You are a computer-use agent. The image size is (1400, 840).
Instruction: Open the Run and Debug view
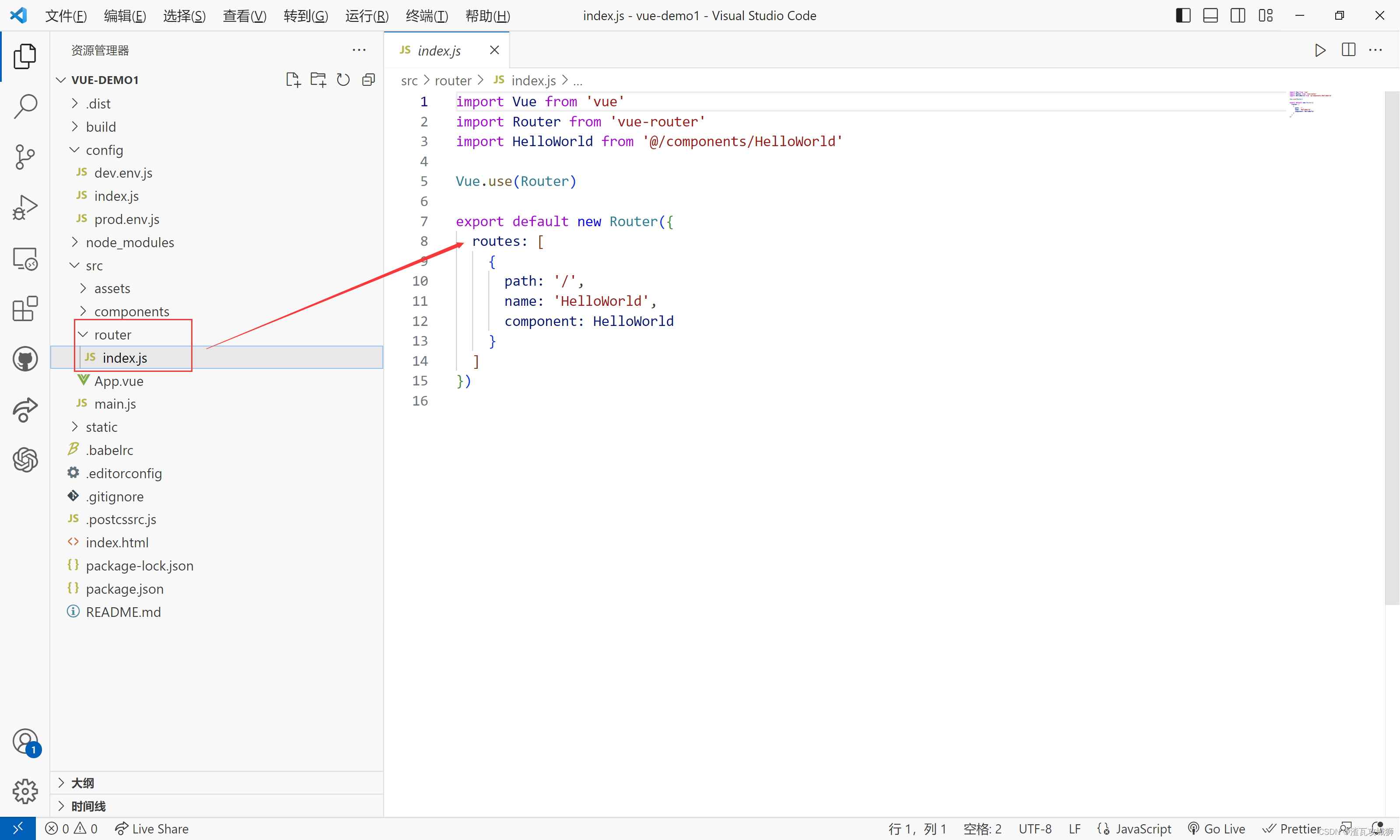click(25, 207)
